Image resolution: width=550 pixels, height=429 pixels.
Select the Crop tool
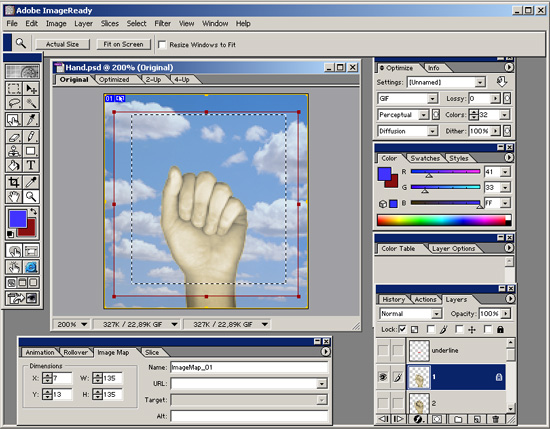tap(14, 182)
